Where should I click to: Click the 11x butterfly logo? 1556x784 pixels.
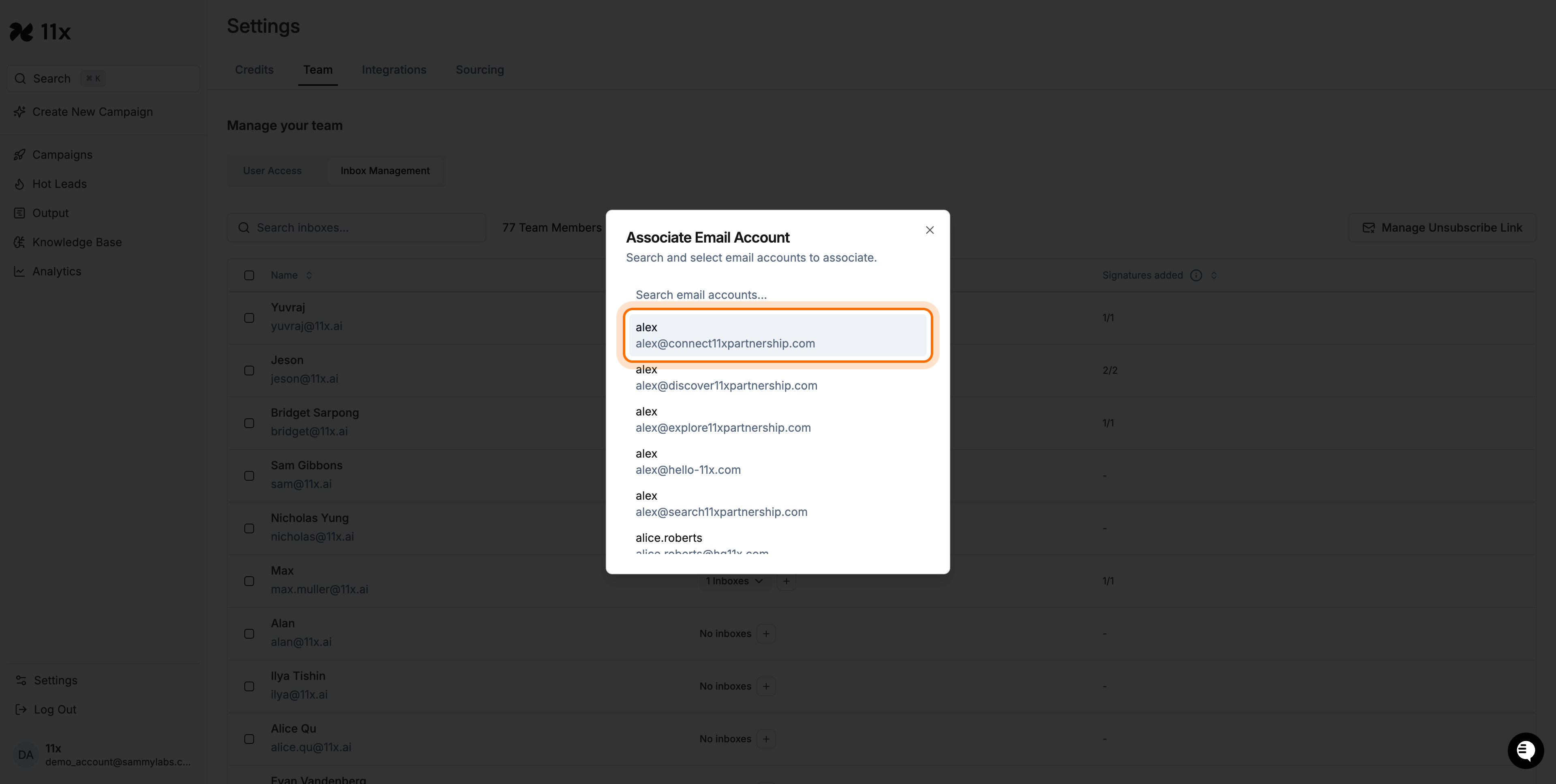coord(21,31)
